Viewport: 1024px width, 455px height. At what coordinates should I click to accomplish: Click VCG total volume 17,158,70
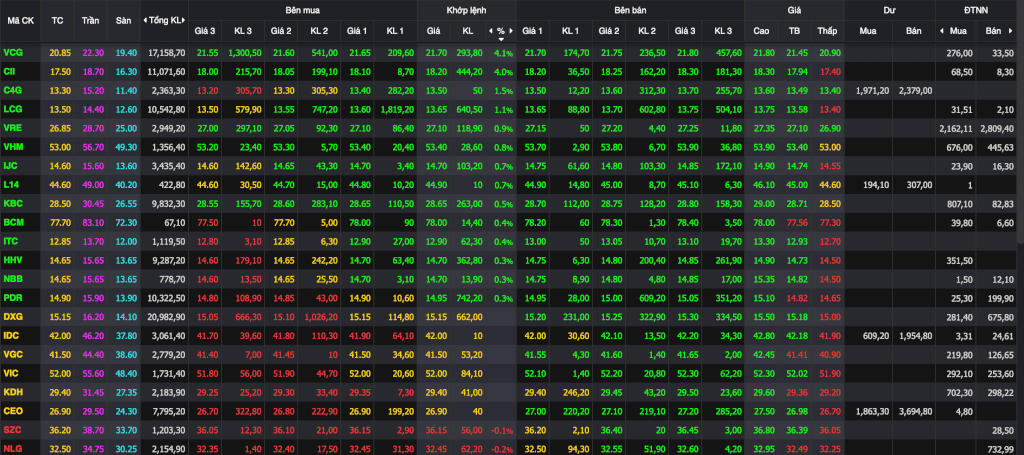click(x=167, y=52)
